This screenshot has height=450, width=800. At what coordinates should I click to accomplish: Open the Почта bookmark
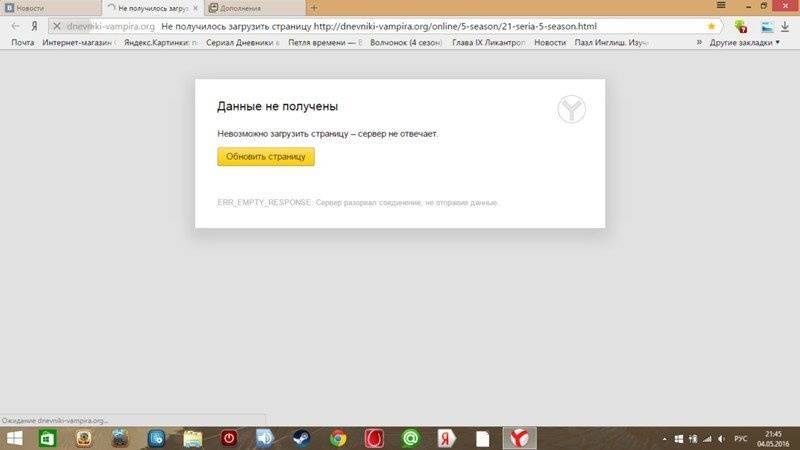point(22,43)
